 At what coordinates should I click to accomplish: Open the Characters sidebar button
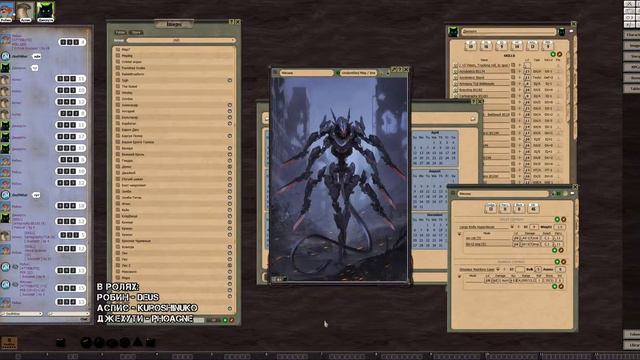632,35
